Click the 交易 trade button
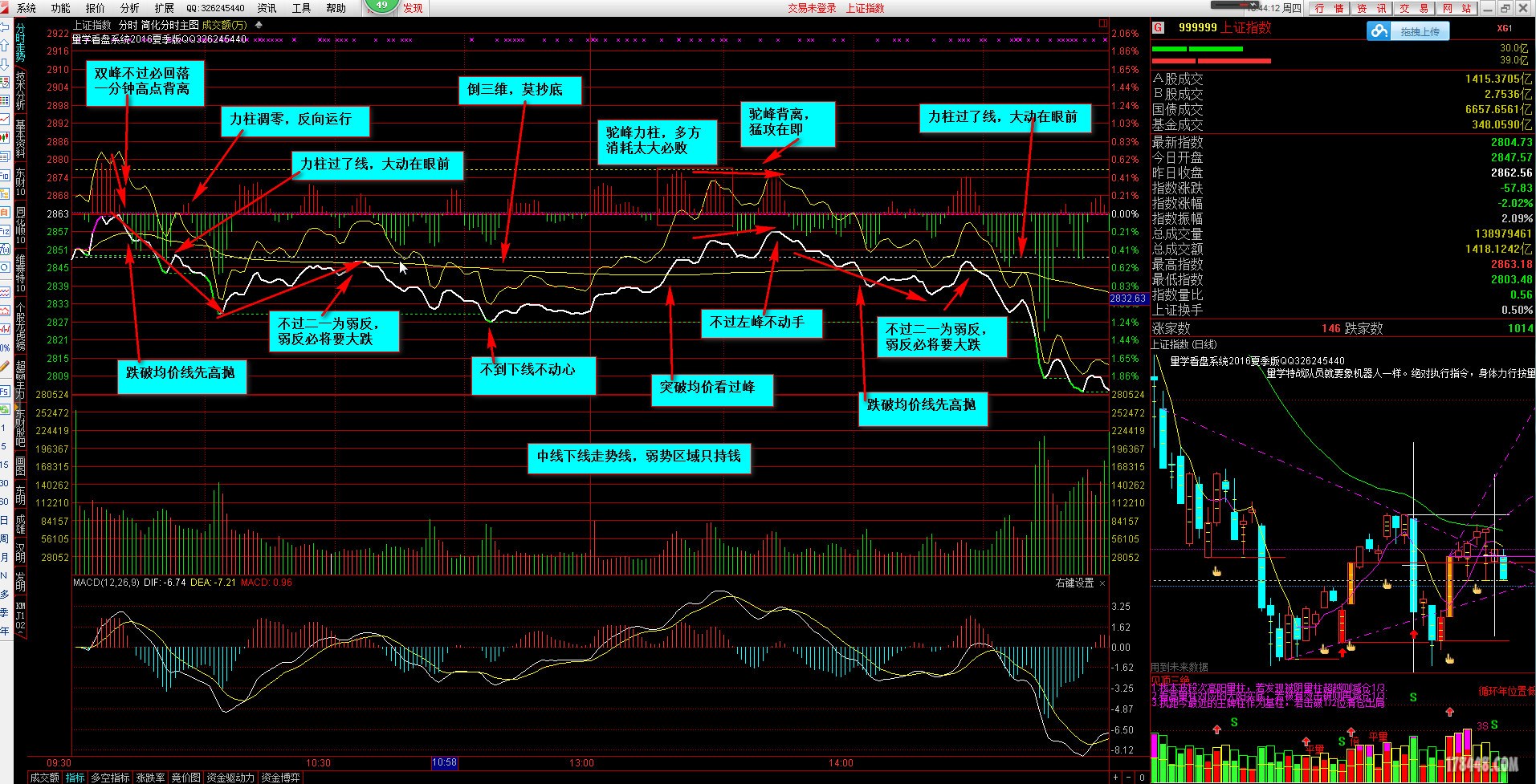The image size is (1536, 784). [x=1414, y=8]
